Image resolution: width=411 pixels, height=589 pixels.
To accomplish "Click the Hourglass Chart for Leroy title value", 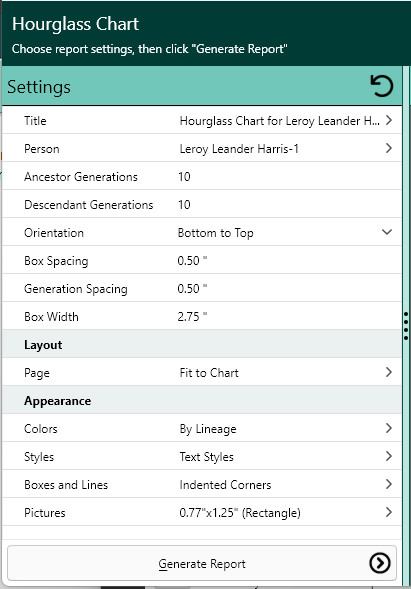I will (280, 121).
